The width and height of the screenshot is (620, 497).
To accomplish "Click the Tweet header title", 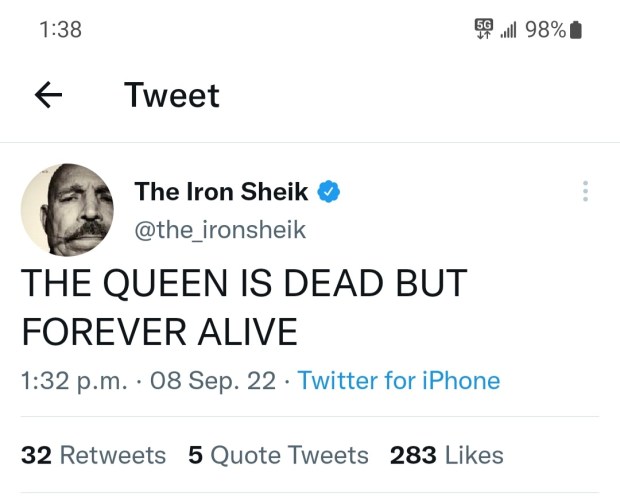I will (171, 95).
